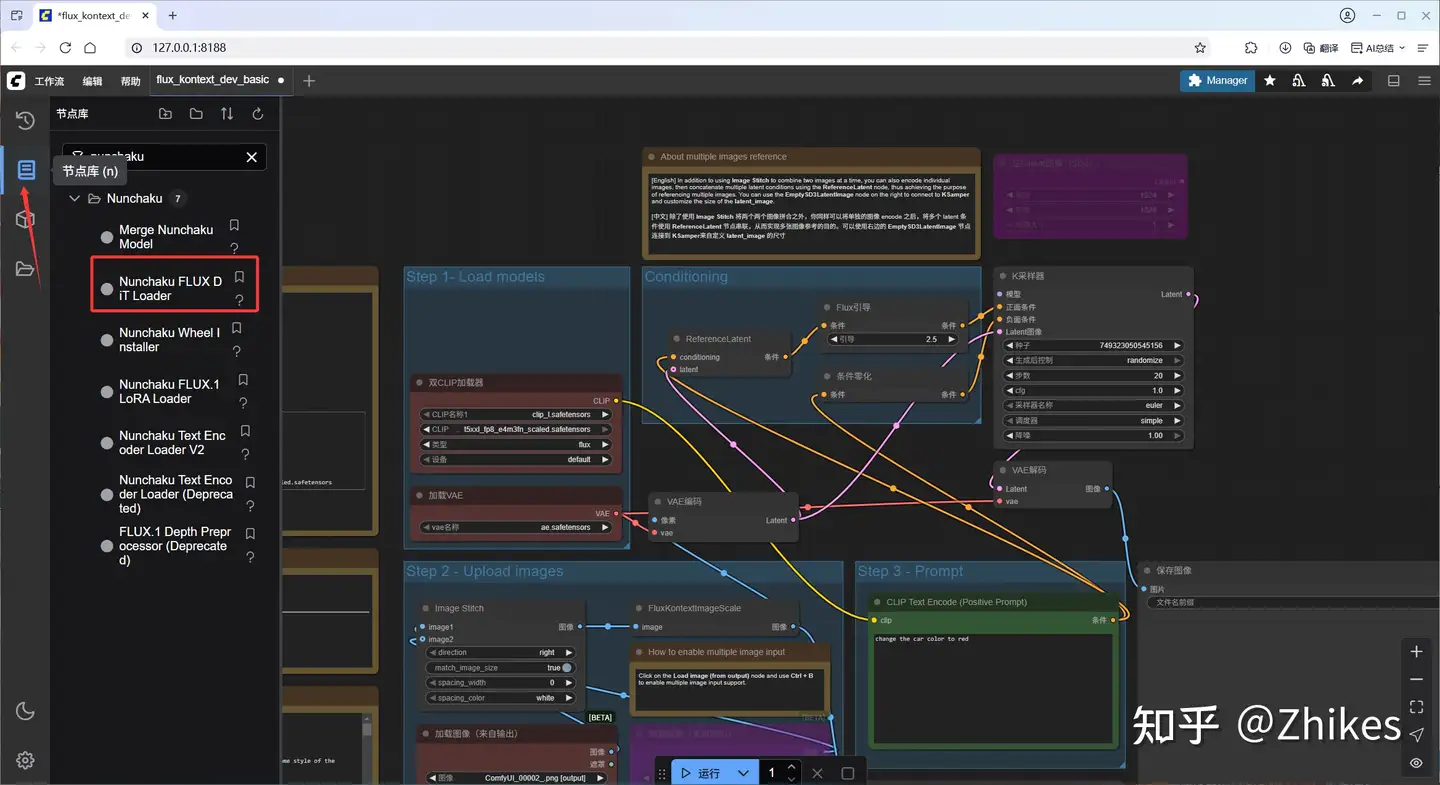Add a new workflow tab with plus

point(309,81)
